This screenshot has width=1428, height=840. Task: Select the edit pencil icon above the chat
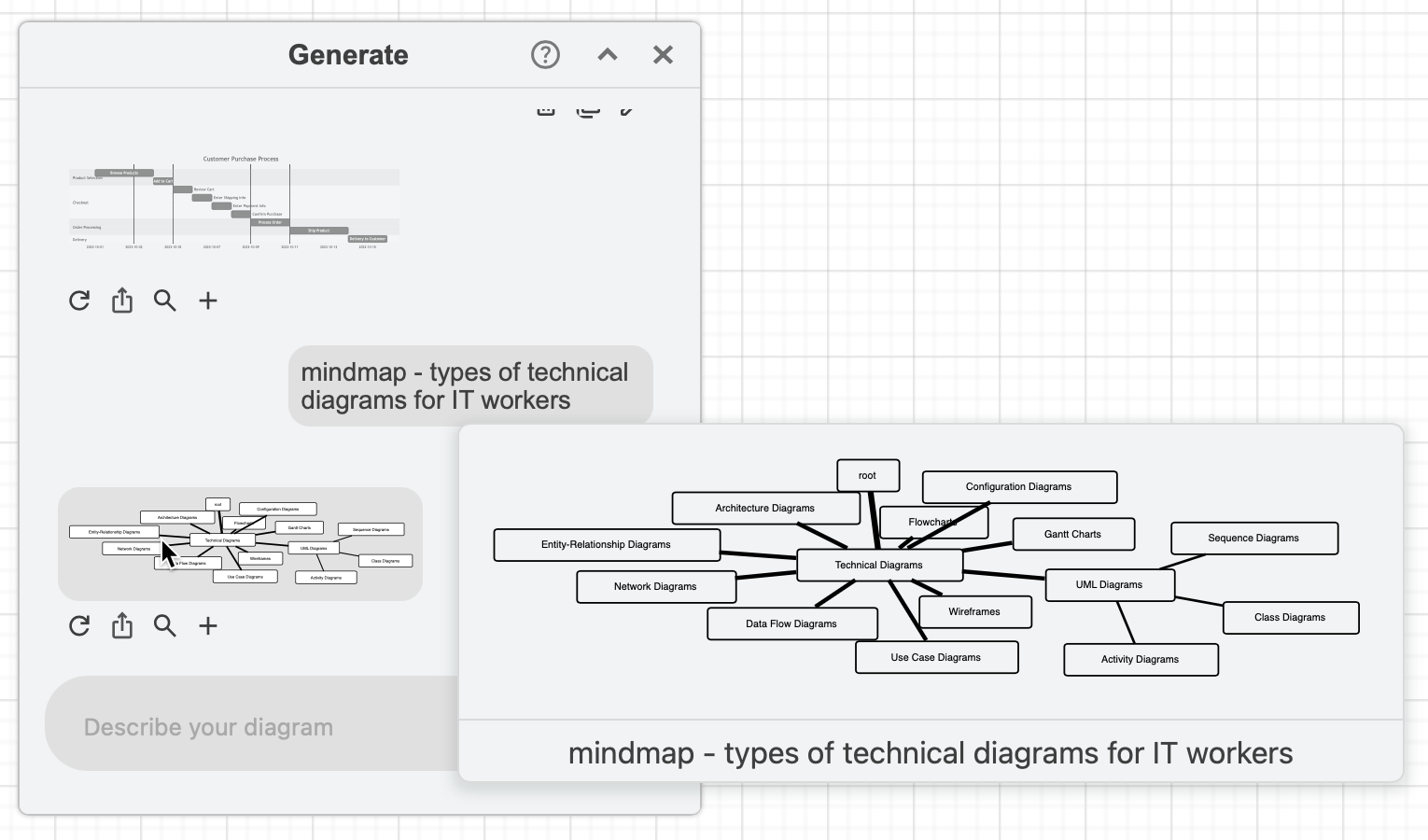click(x=627, y=110)
